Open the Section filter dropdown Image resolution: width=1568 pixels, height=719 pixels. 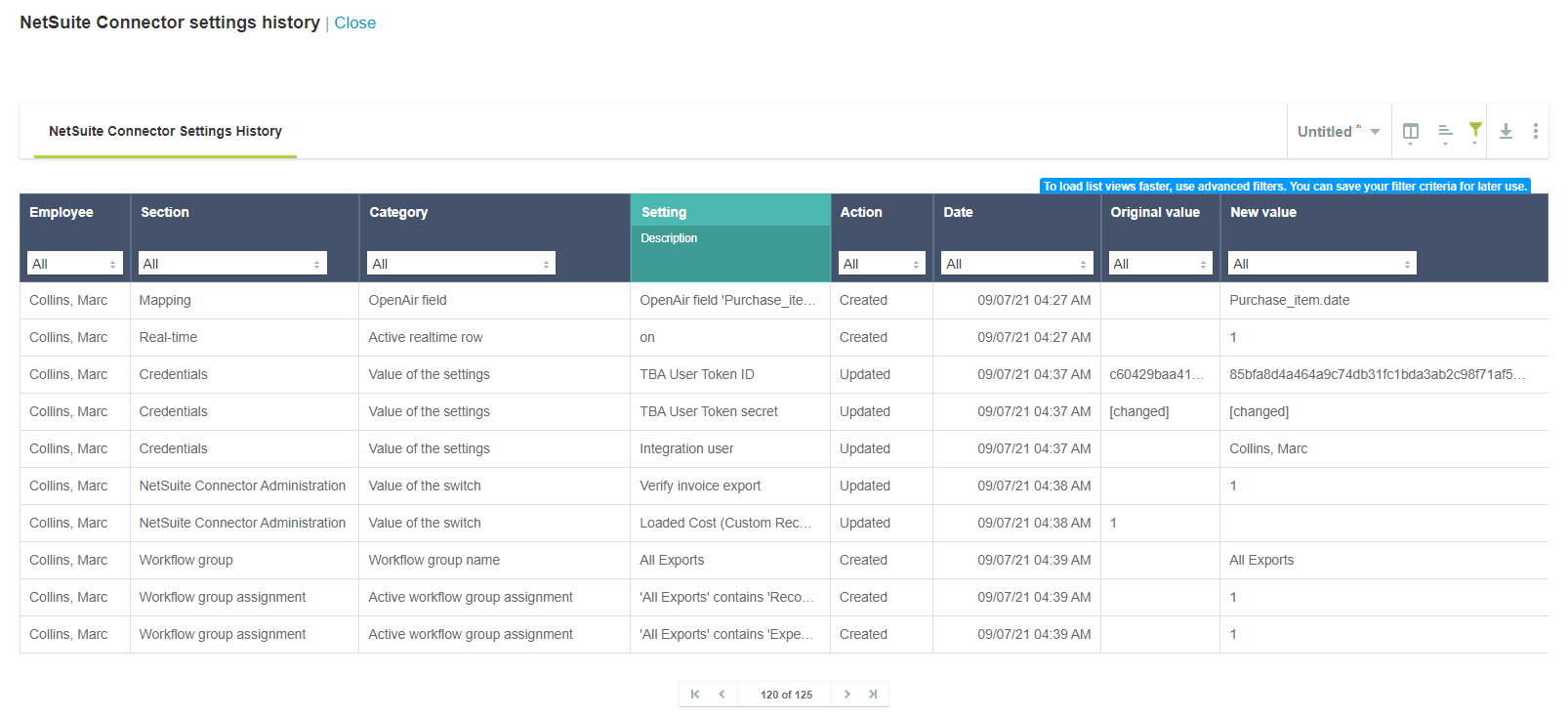(232, 264)
